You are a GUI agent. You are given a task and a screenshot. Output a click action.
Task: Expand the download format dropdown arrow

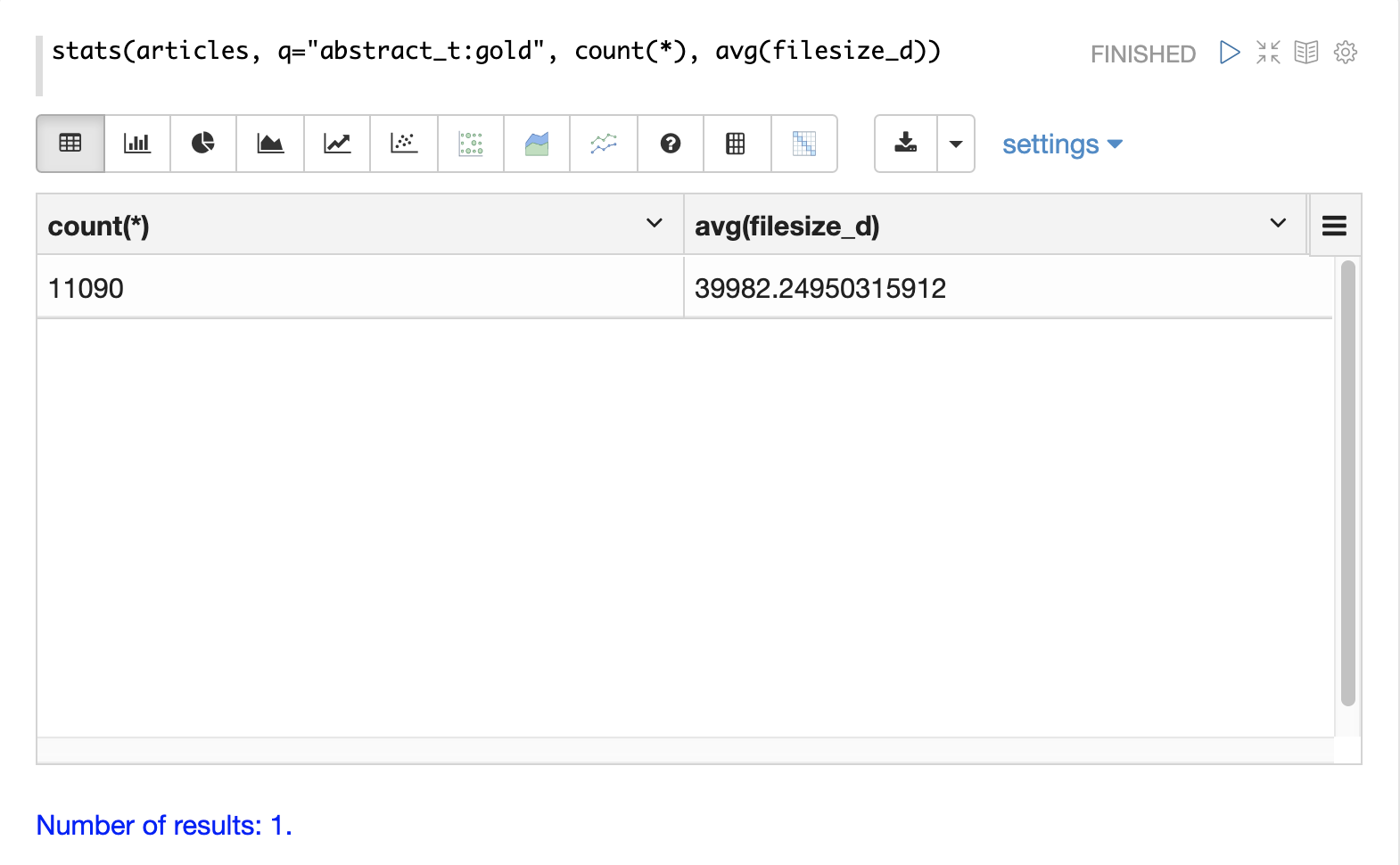click(956, 144)
